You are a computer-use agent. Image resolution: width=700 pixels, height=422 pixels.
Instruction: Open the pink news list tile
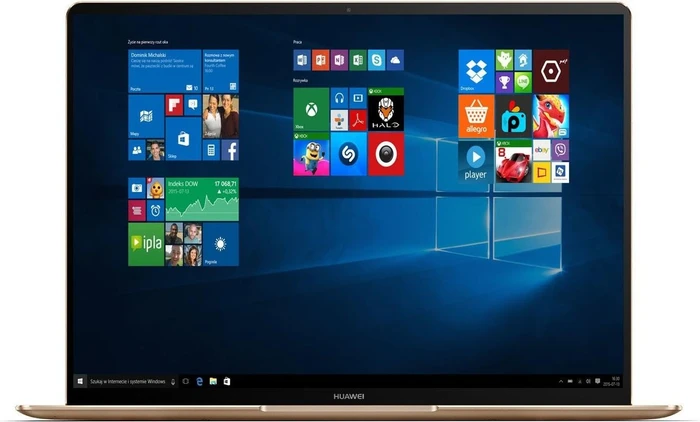pyautogui.click(x=137, y=210)
